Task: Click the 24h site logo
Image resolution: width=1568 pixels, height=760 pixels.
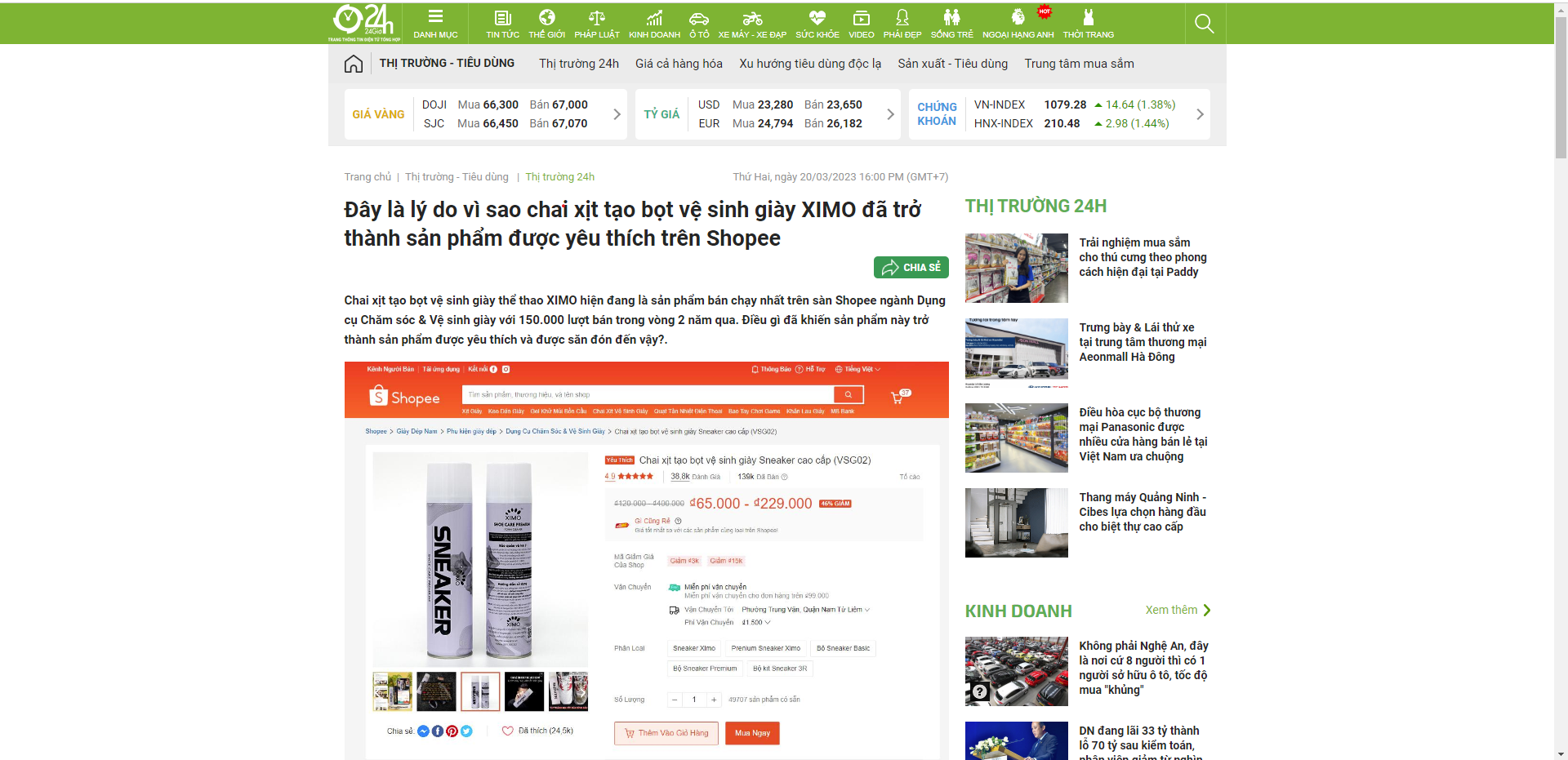Action: [364, 22]
